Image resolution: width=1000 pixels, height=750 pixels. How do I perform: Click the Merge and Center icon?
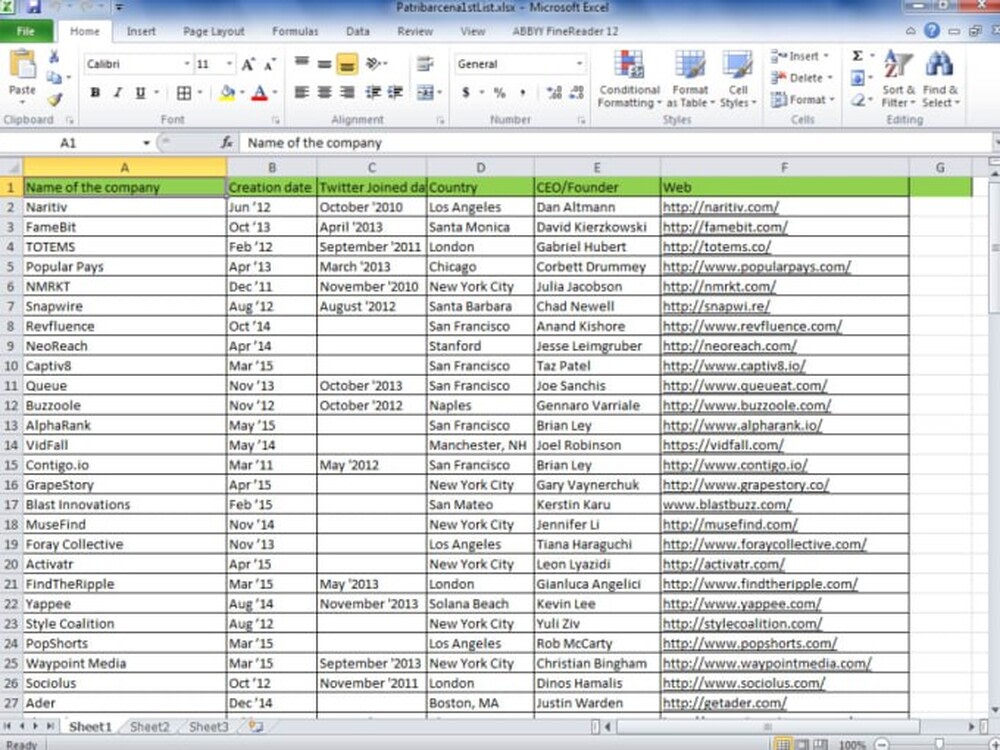click(x=425, y=93)
